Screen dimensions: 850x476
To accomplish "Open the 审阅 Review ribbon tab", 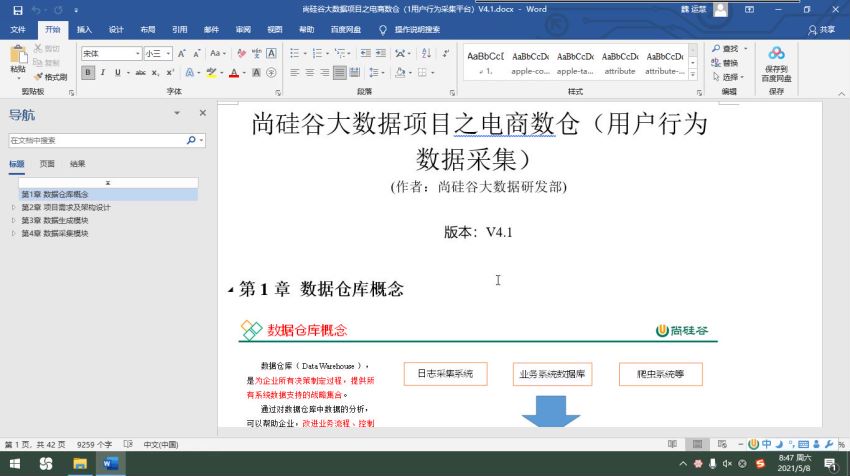I will (x=243, y=30).
